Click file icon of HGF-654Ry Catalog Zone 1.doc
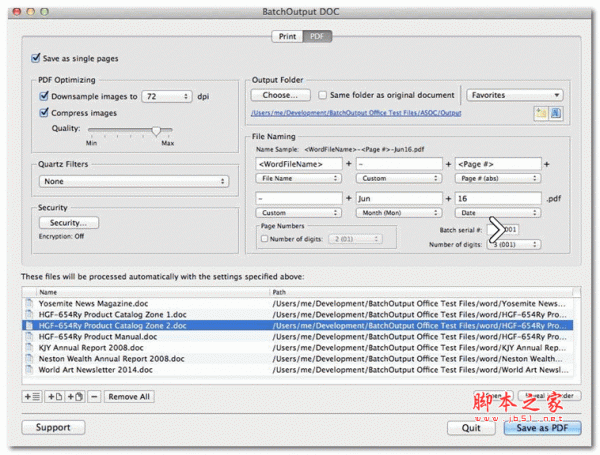Screen dimensions: 600x455 [x=29, y=315]
